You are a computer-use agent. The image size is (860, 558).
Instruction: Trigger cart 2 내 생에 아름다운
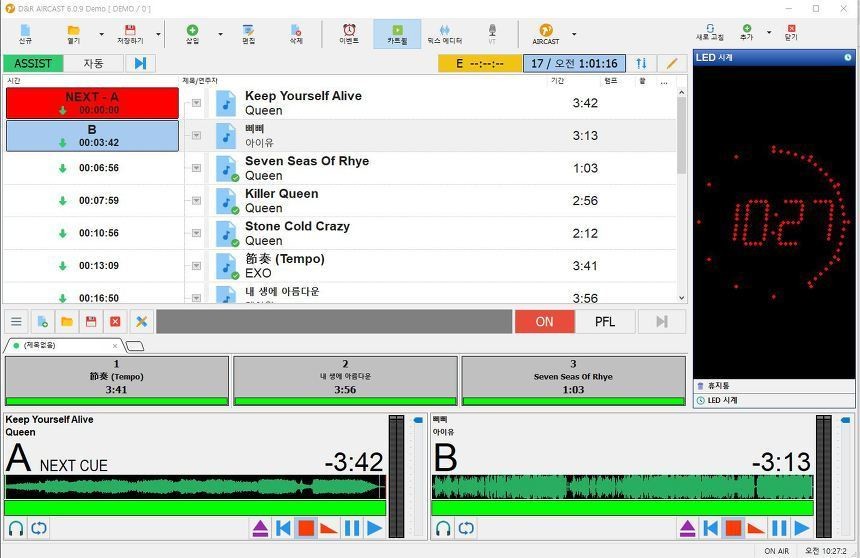click(345, 381)
